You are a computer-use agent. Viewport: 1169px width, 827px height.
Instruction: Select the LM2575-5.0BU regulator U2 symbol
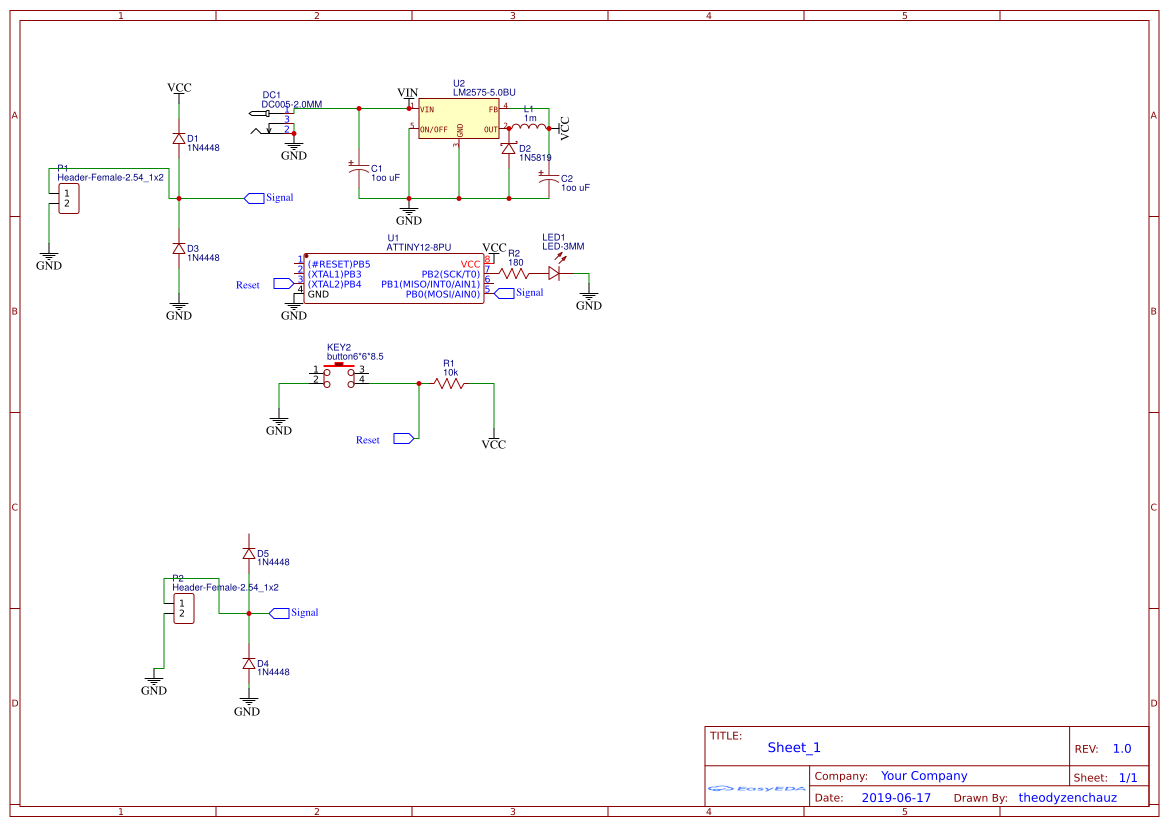pyautogui.click(x=458, y=120)
